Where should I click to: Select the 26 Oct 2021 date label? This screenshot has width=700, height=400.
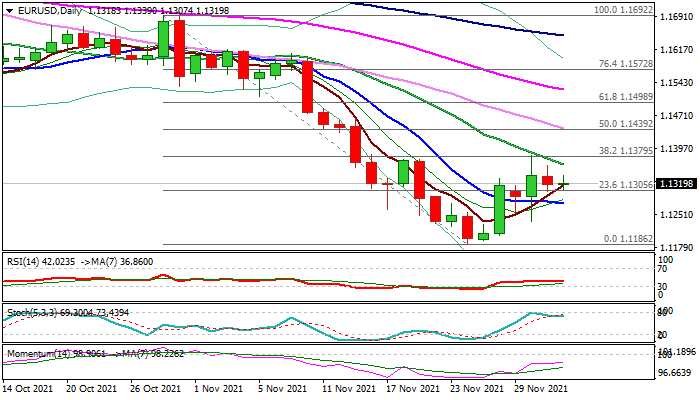pyautogui.click(x=153, y=389)
